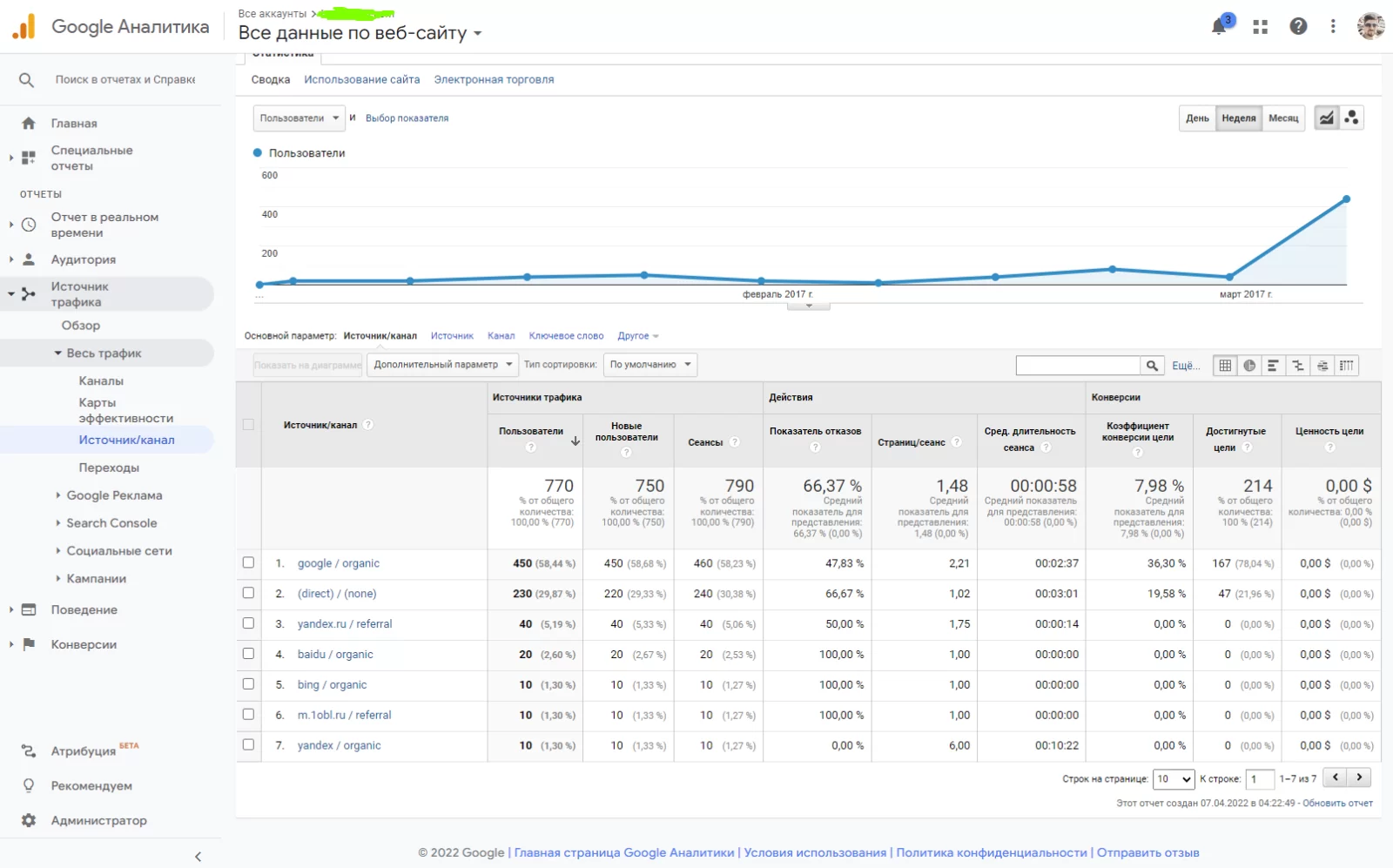Image resolution: width=1393 pixels, height=868 pixels.
Task: Select the pie chart percentage view
Action: point(1249,366)
